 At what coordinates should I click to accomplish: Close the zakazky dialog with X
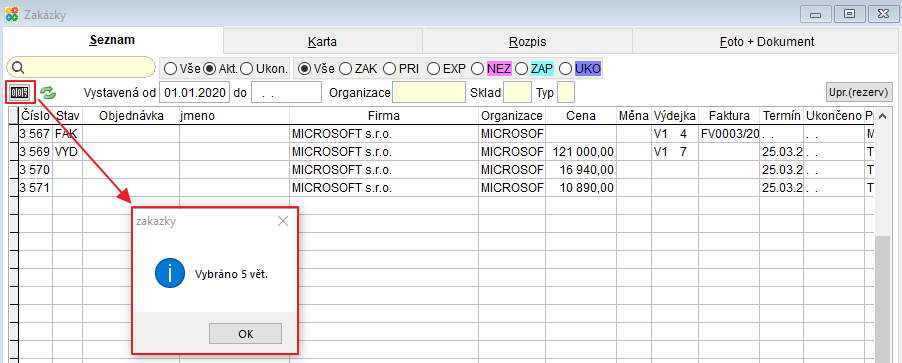[282, 221]
